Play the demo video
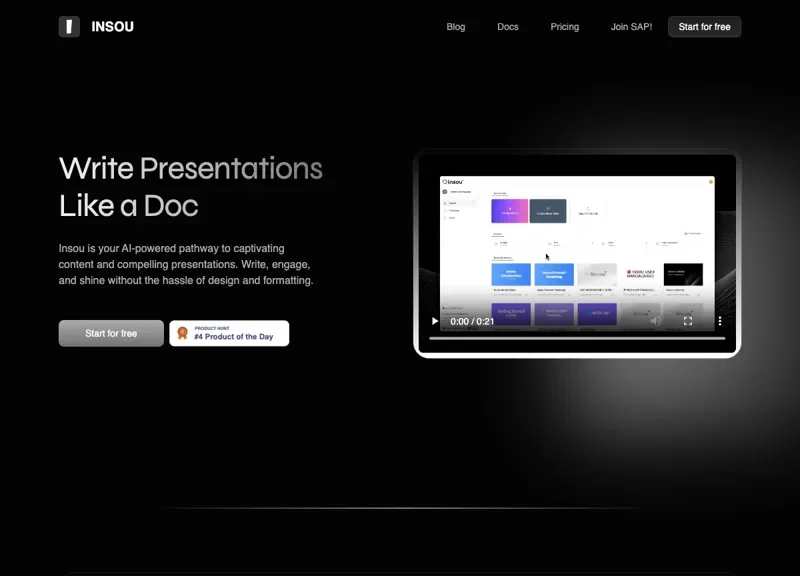This screenshot has height=576, width=800. [435, 321]
